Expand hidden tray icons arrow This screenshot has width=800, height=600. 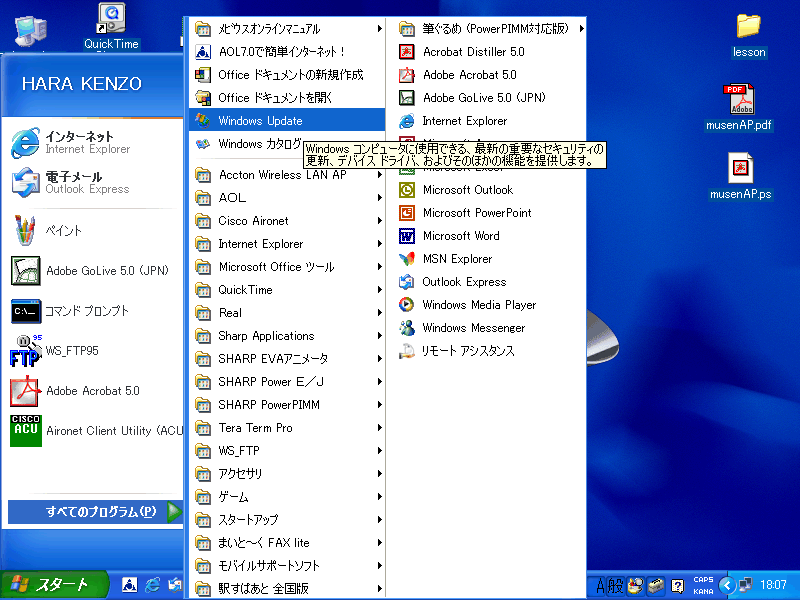727,585
